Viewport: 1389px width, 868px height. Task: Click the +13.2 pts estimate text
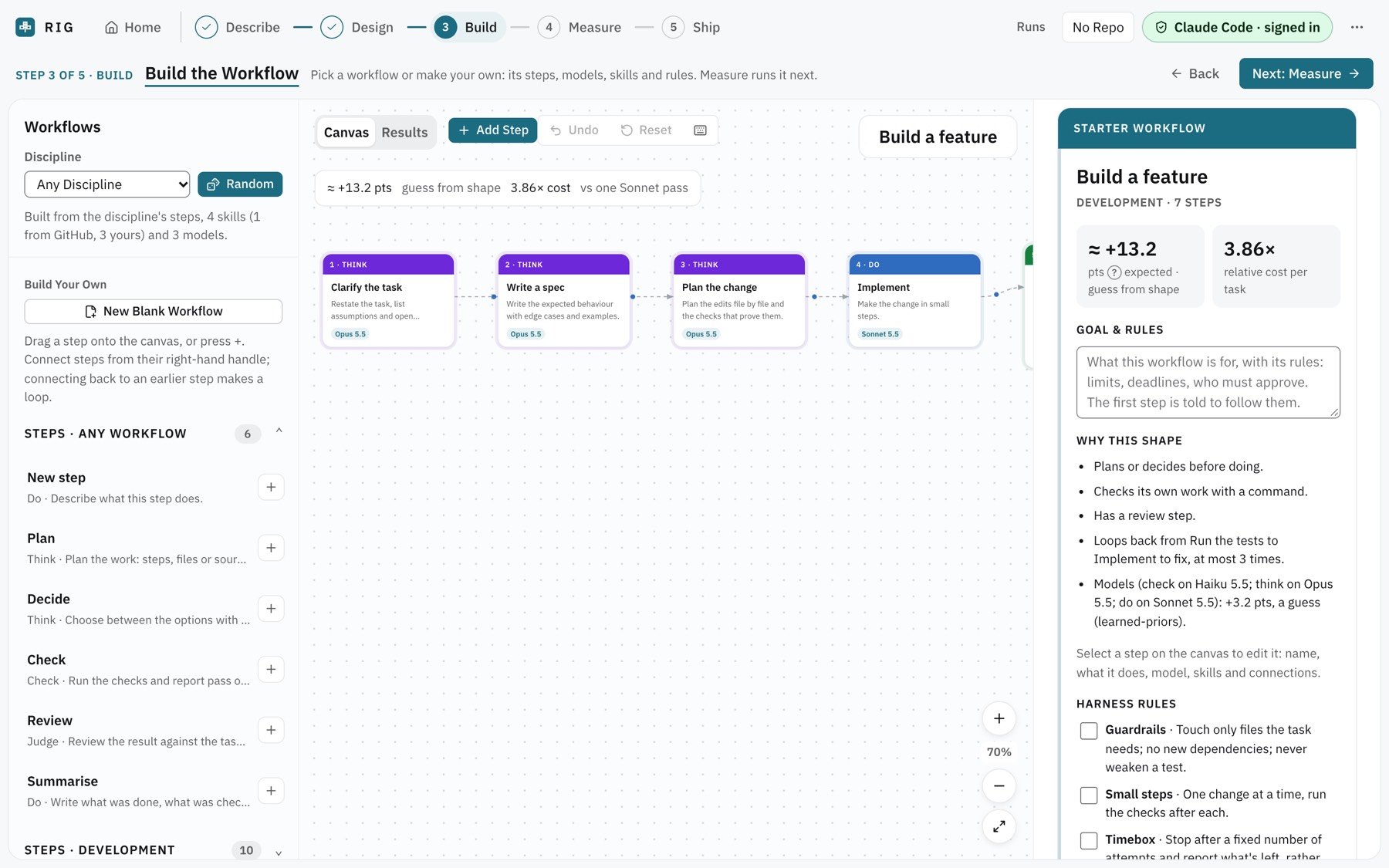point(360,187)
